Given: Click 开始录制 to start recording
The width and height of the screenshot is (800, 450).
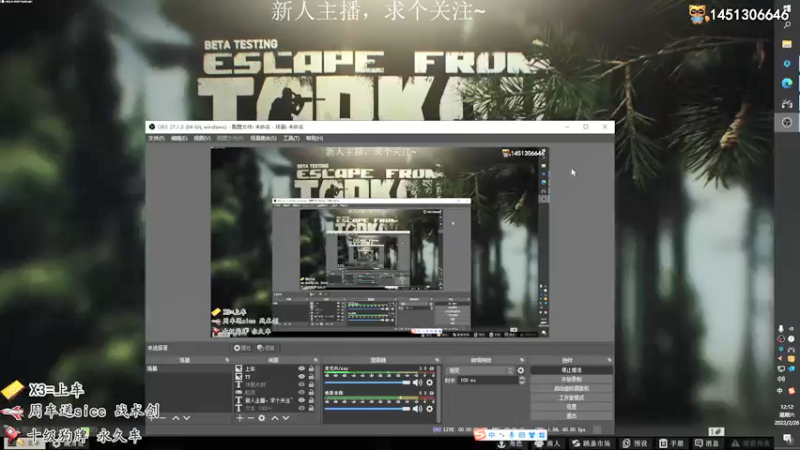Looking at the screenshot, I should tap(571, 379).
